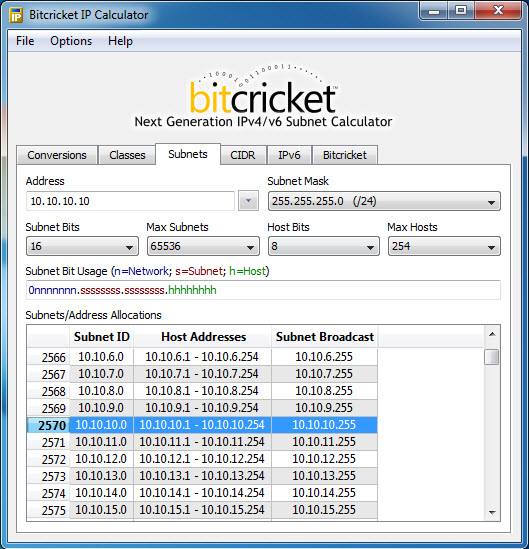Screen dimensions: 529x549
Task: Click broadcast cell 10.10.10.255
Action: pos(324,425)
